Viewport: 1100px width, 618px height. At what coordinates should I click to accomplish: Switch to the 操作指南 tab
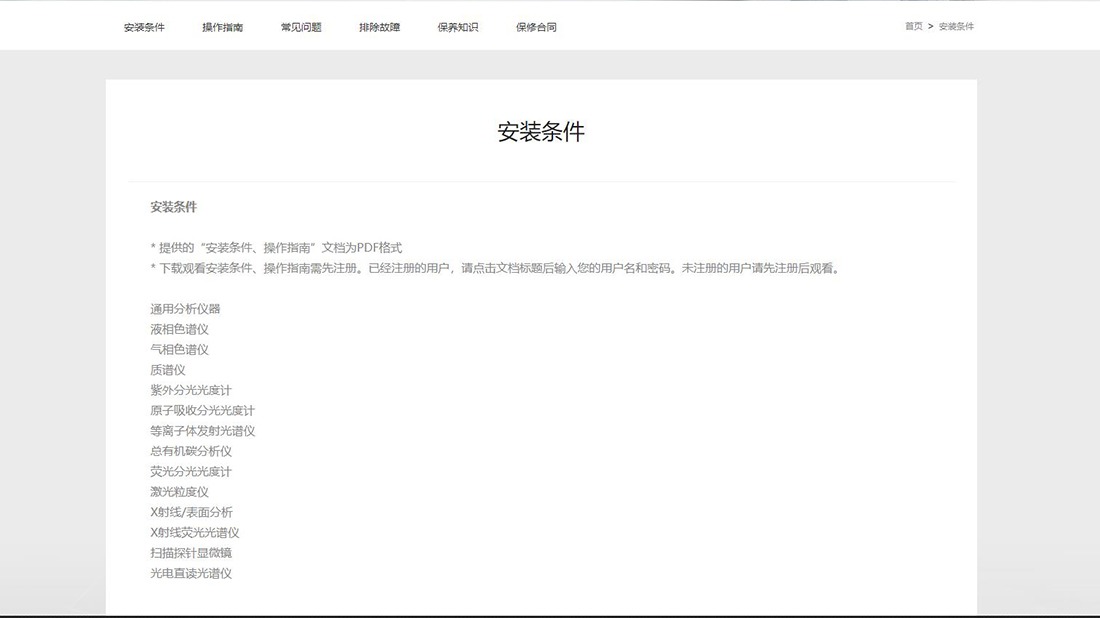click(222, 27)
